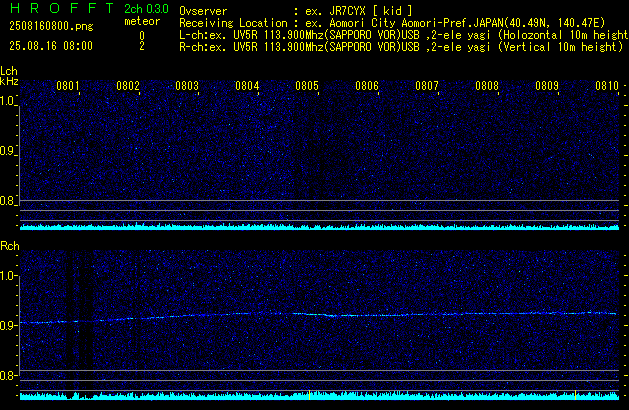Click the Rch 1.0 kHz axis label
The image size is (629, 410).
coord(7,276)
